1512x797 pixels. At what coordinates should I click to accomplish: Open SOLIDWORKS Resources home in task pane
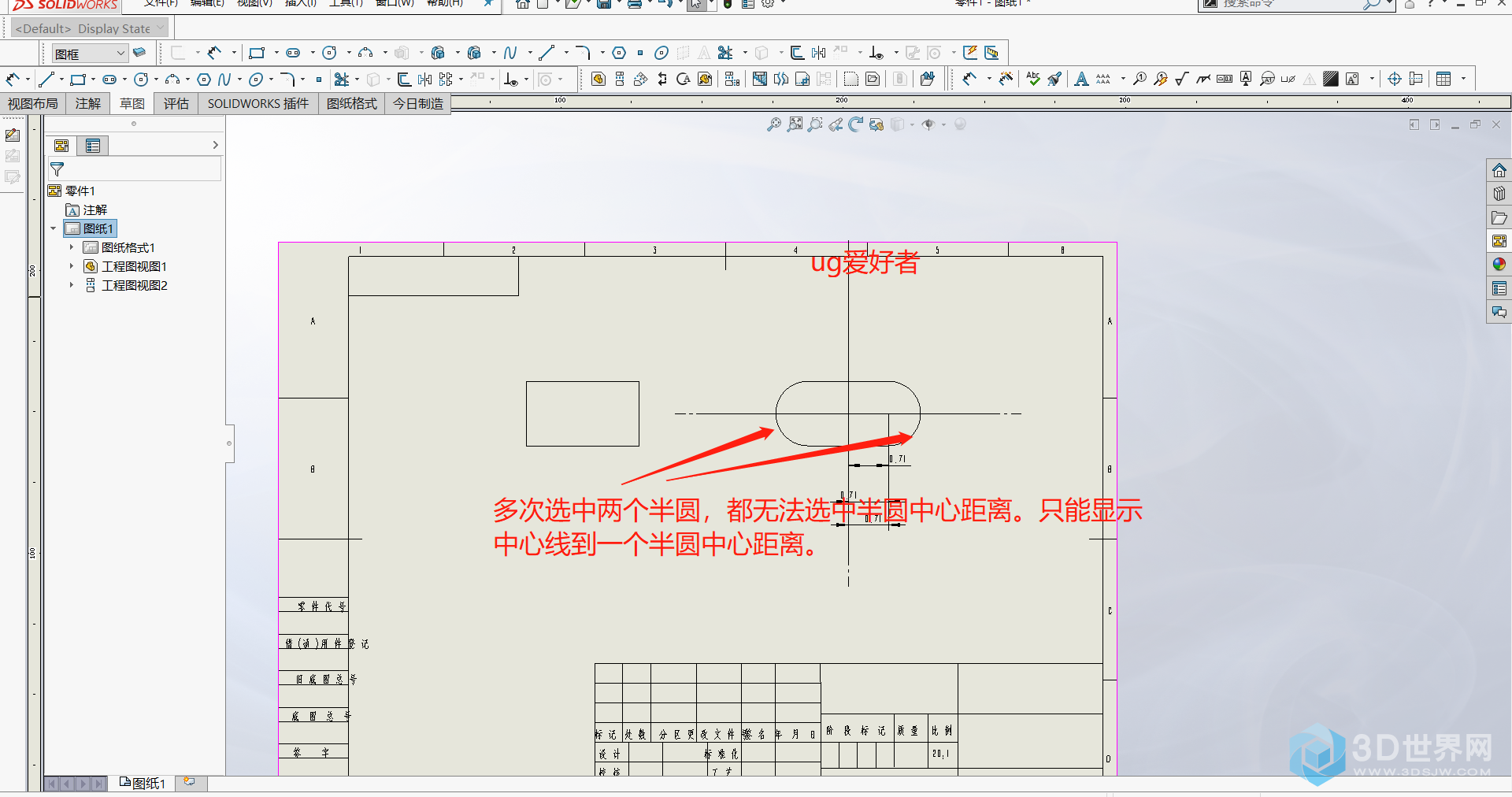click(x=1499, y=170)
